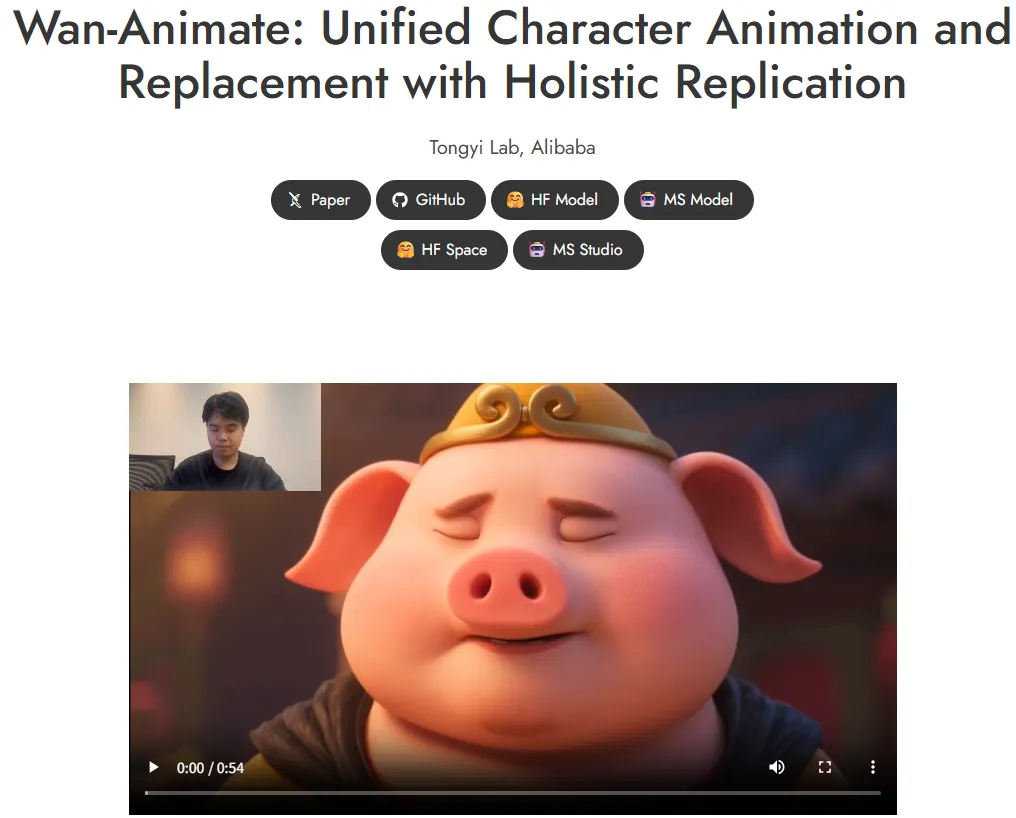This screenshot has width=1016, height=818.
Task: Open the video's three-dot options menu
Action: tap(873, 767)
